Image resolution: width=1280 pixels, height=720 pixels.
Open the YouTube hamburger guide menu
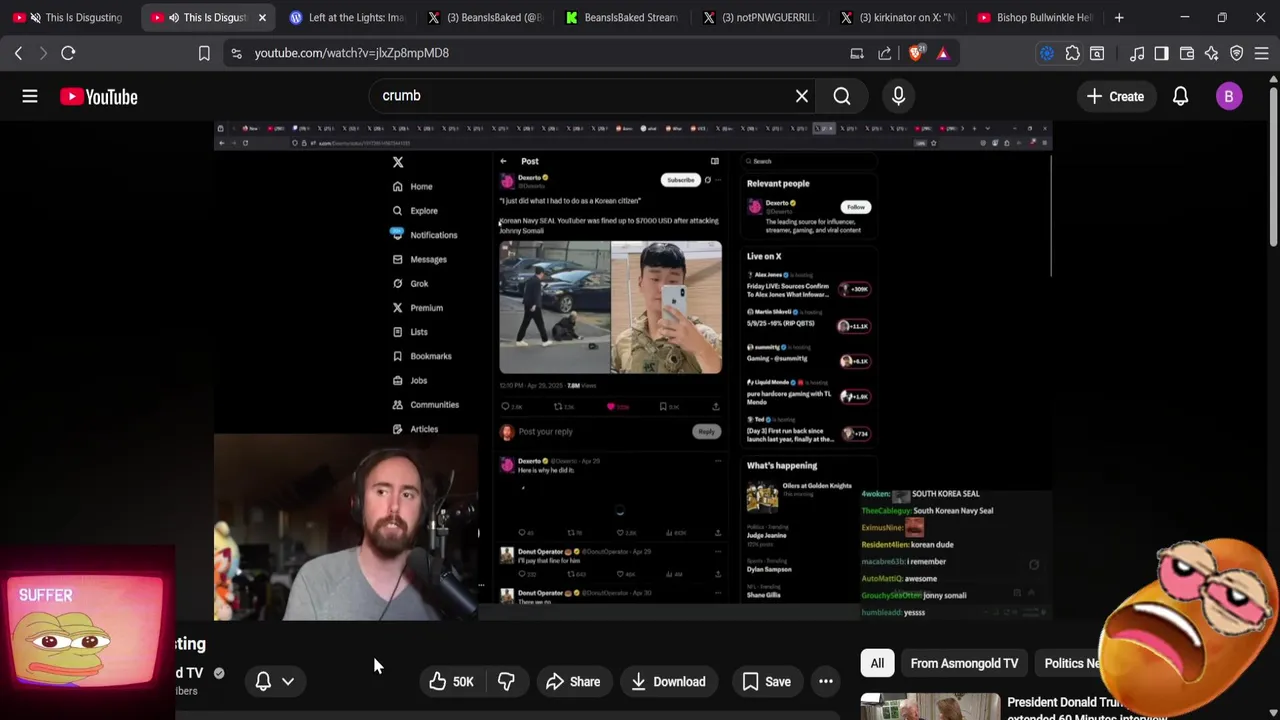(30, 96)
